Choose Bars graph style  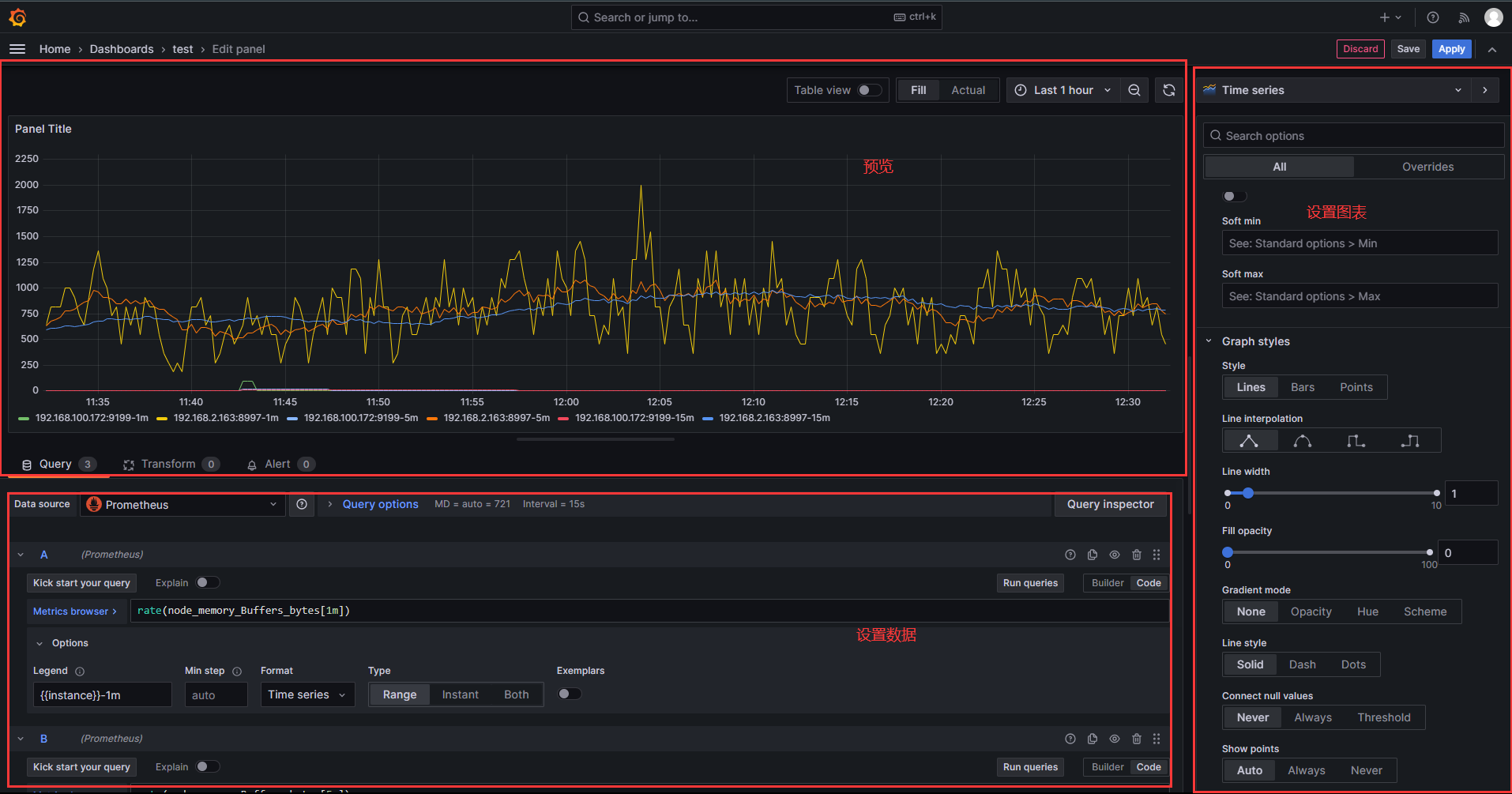pos(1303,387)
